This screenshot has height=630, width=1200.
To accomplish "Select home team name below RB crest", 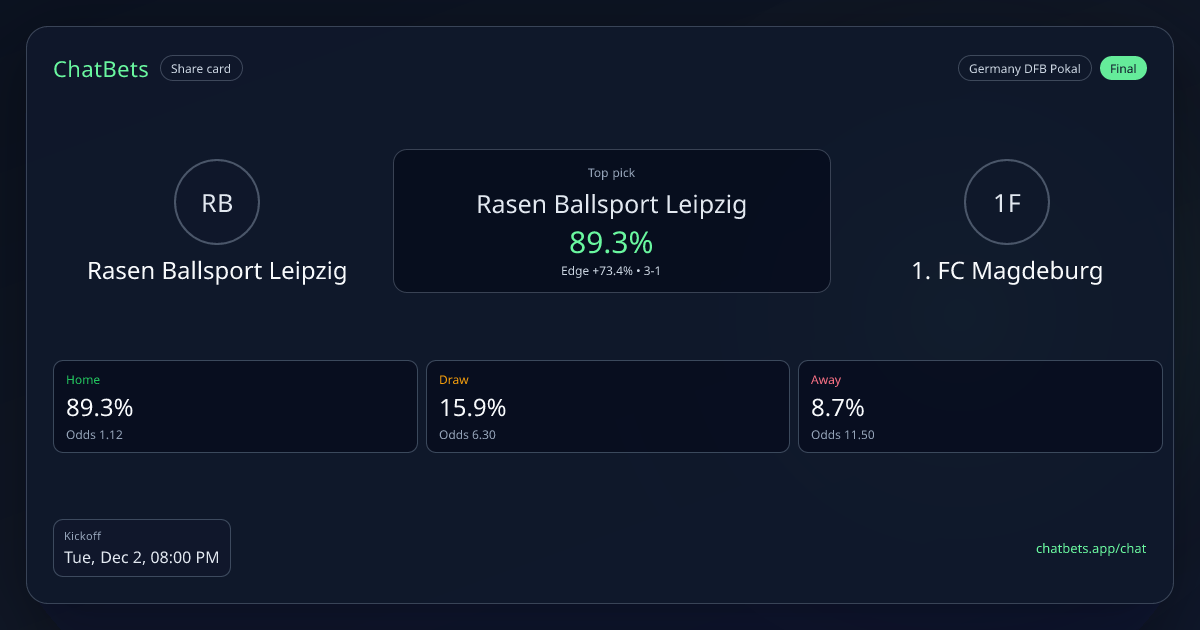I will pos(217,271).
